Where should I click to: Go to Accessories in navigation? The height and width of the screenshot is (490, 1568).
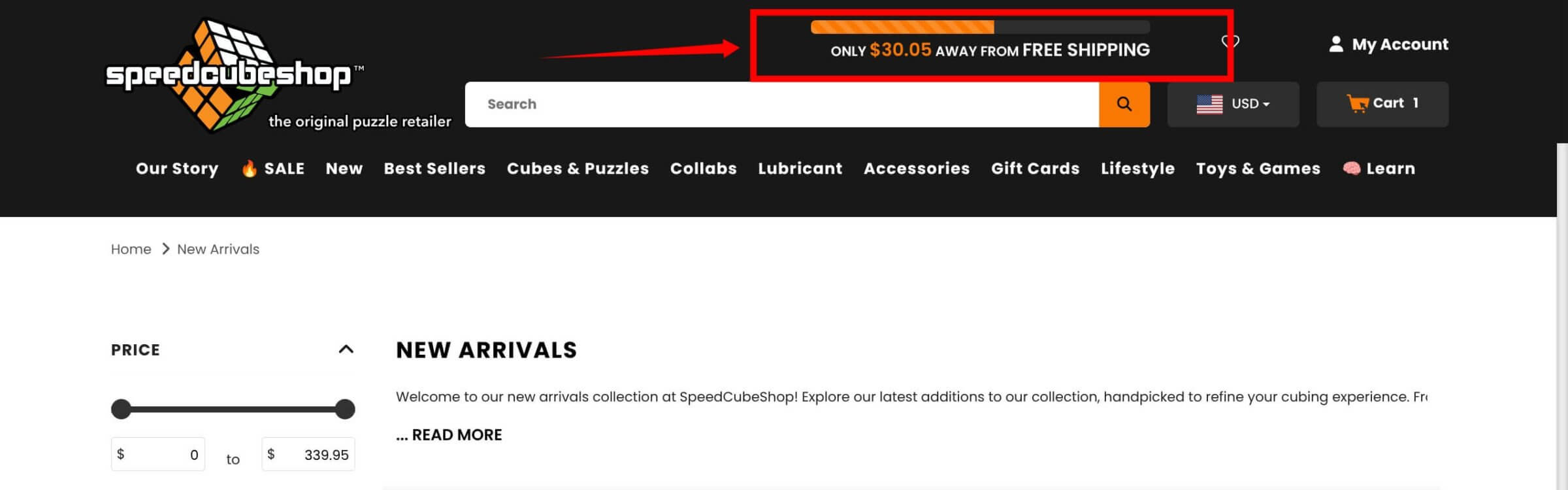point(917,169)
